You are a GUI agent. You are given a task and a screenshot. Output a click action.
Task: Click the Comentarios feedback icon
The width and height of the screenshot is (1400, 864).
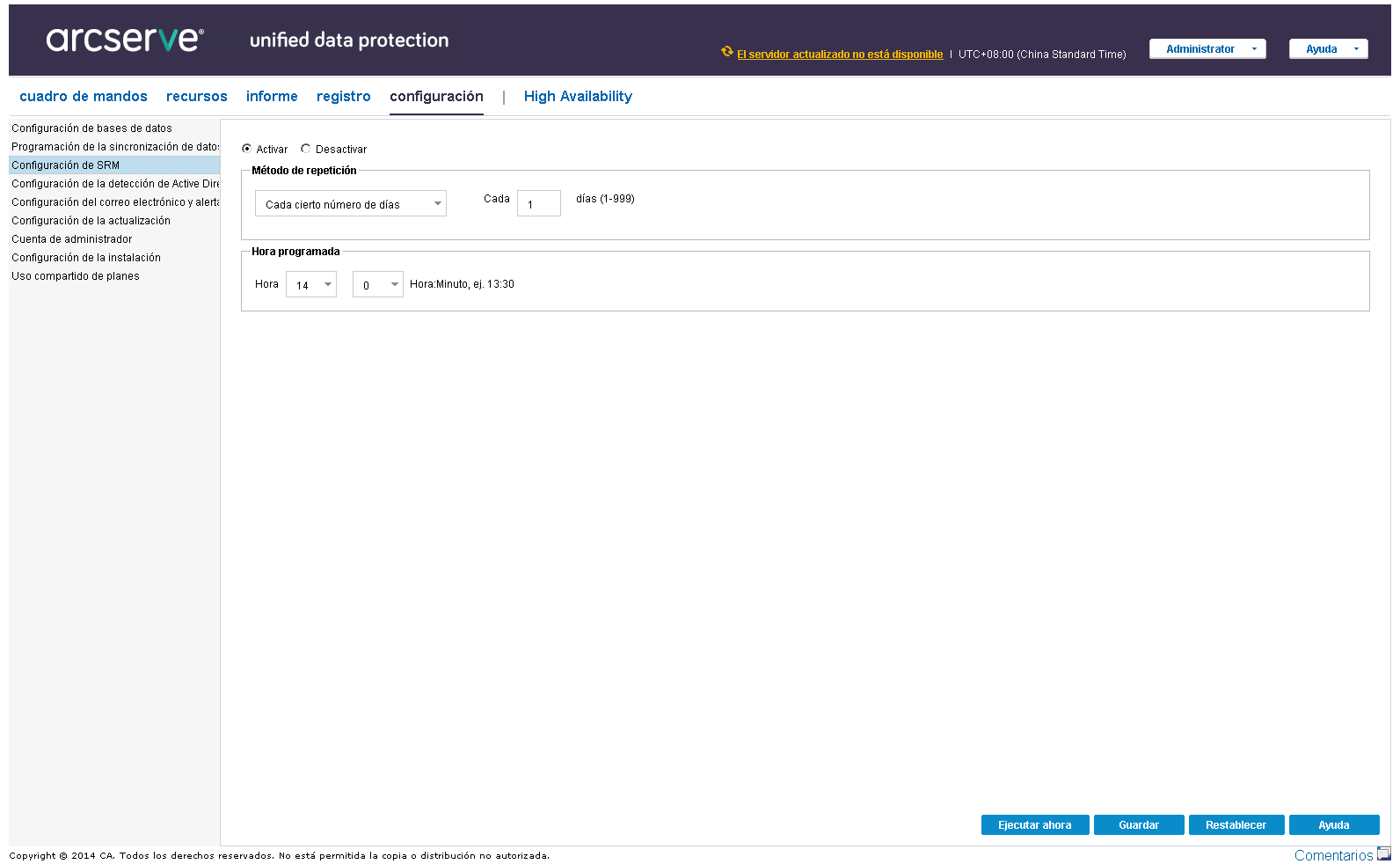pos(1383,853)
